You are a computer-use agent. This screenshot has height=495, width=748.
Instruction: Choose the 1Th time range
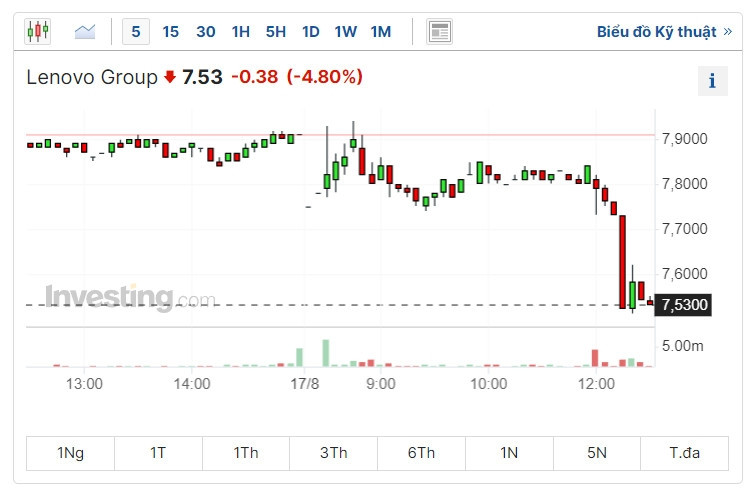coord(246,453)
